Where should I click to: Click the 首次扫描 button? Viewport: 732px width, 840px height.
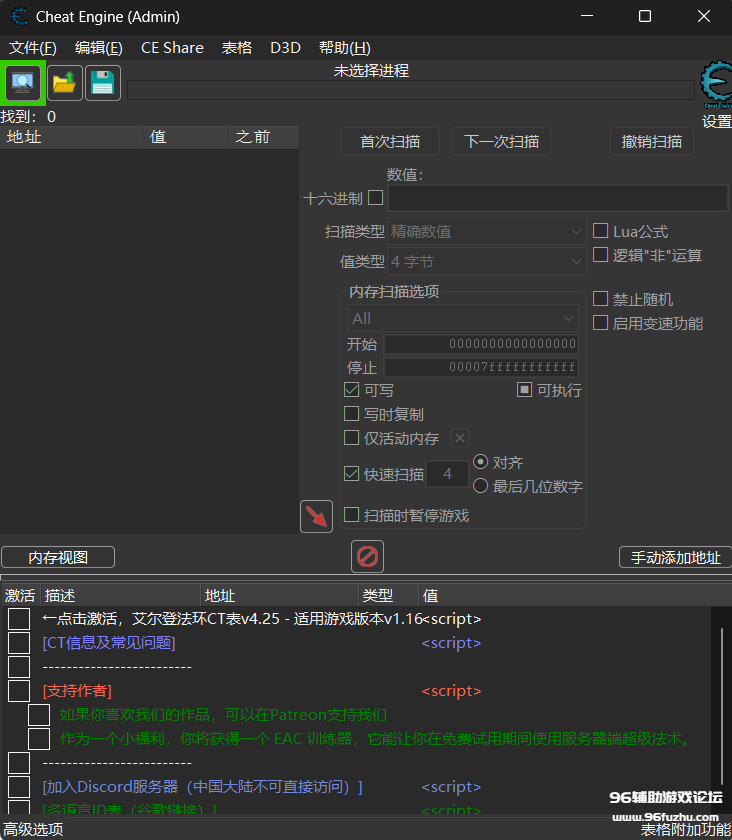tap(390, 141)
